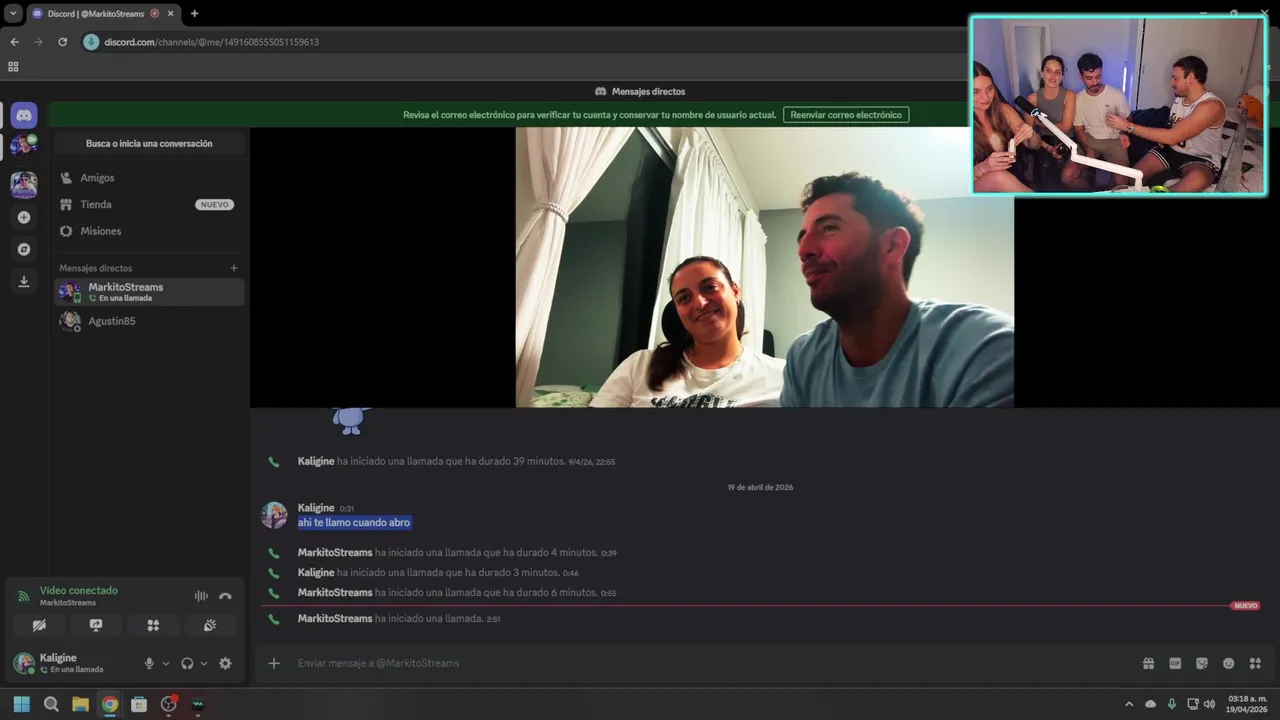1280x720 pixels.
Task: Open the soundboard icon
Action: click(210, 625)
